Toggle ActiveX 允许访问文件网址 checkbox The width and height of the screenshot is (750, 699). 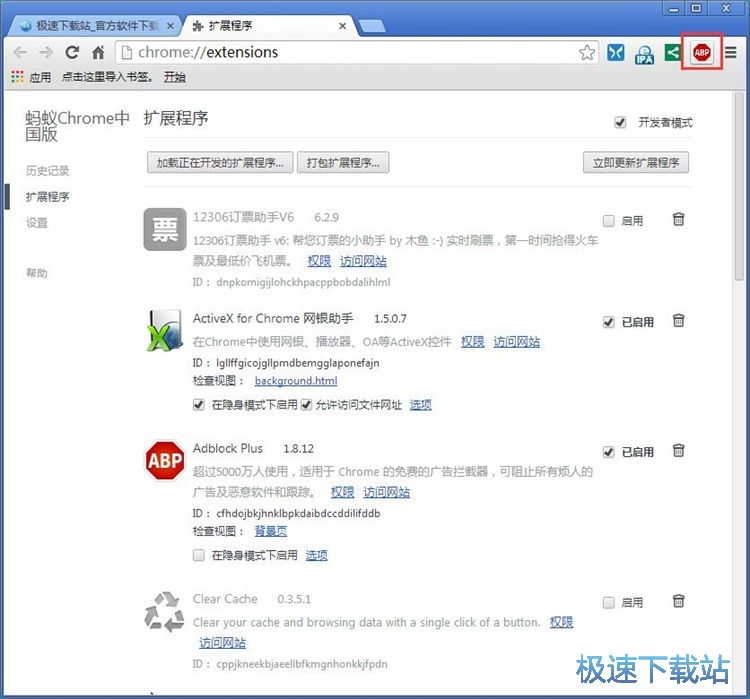pyautogui.click(x=306, y=405)
